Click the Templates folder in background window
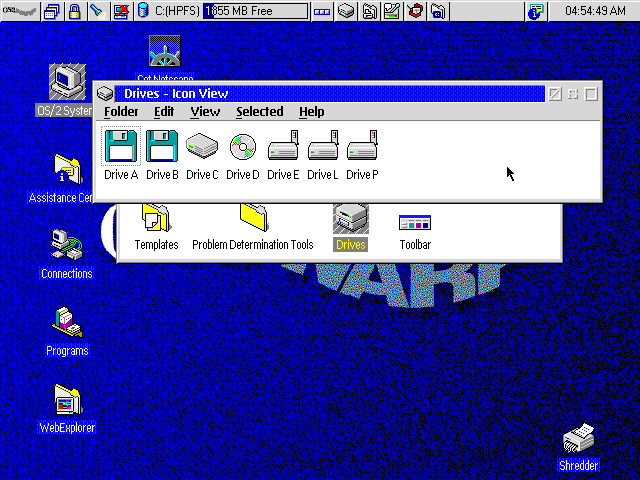The height and width of the screenshot is (480, 640). coord(156,218)
